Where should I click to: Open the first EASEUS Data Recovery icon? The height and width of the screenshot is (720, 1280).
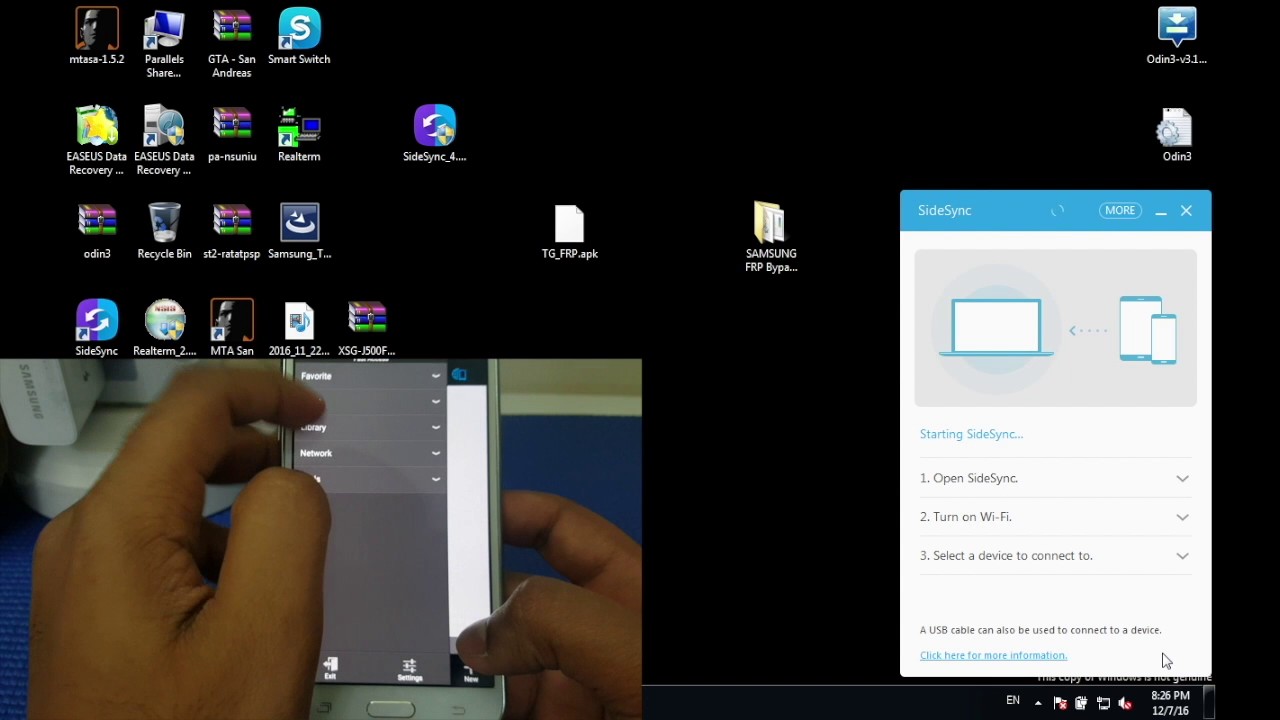[x=97, y=140]
